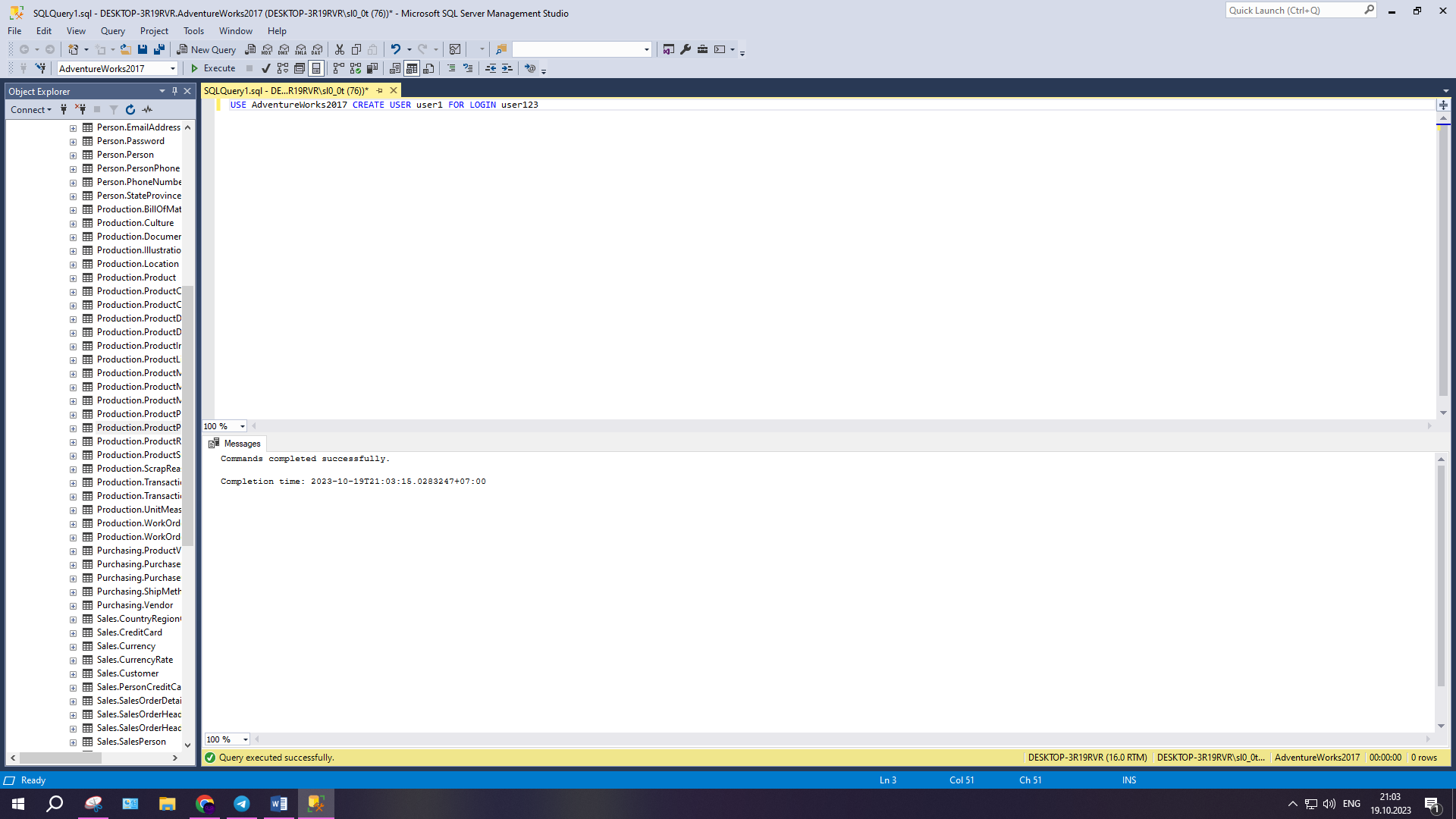Image resolution: width=1456 pixels, height=819 pixels.
Task: Click Disconnect in Object Explorer toolbar
Action: [80, 110]
